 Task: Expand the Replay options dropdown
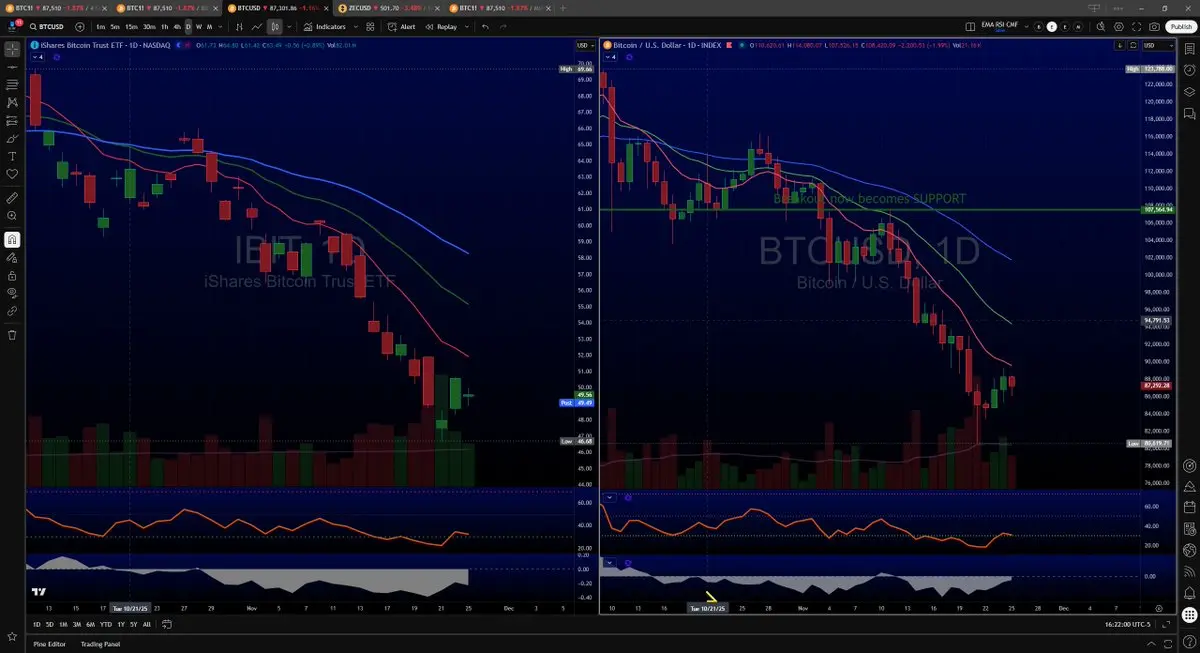pyautogui.click(x=467, y=26)
